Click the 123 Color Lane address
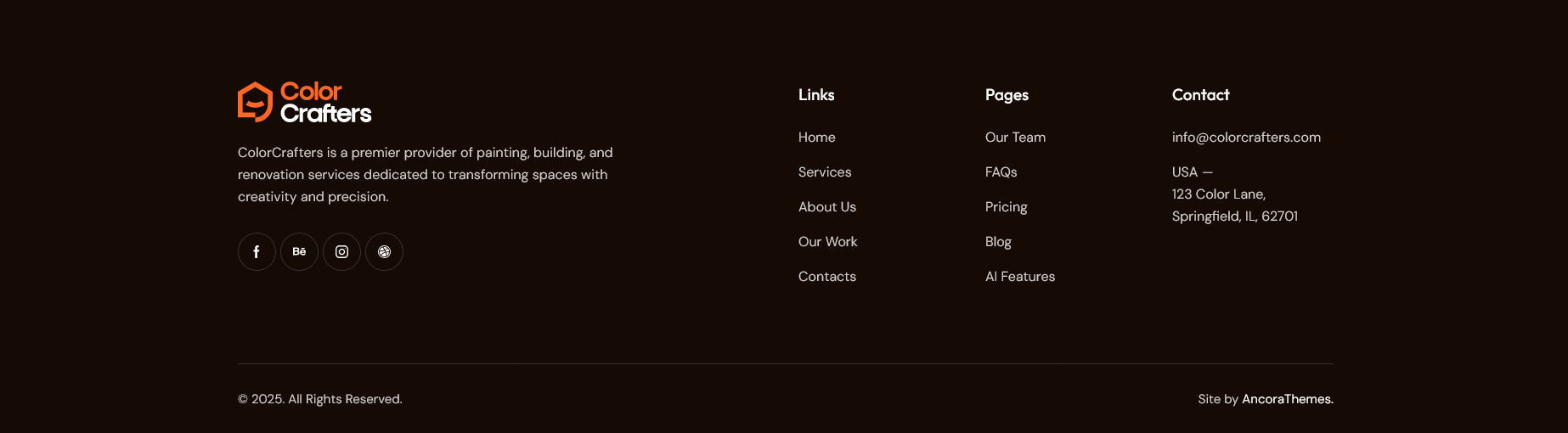 pyautogui.click(x=1219, y=194)
